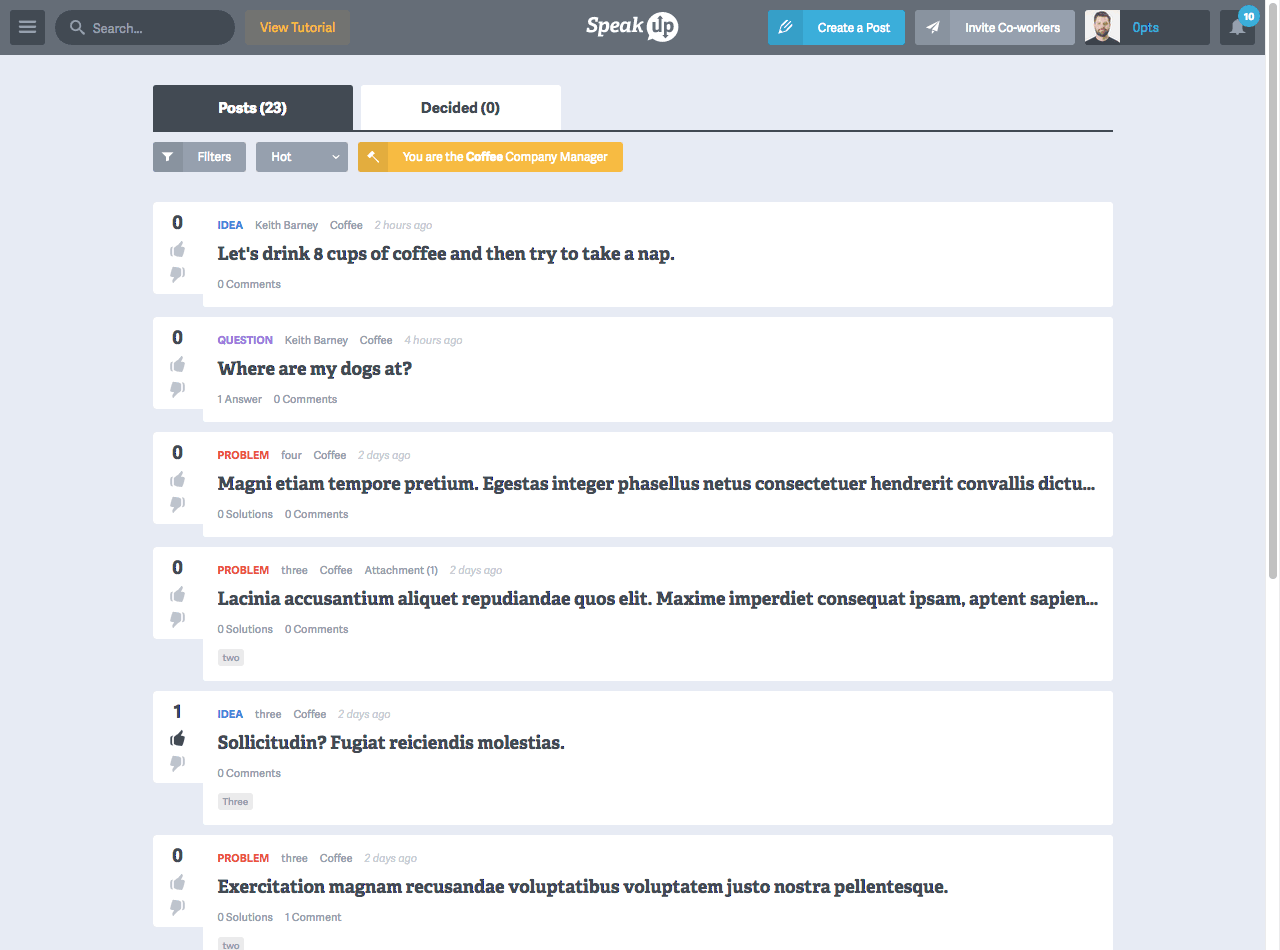Open the 0pts user points menu

pos(1165,28)
